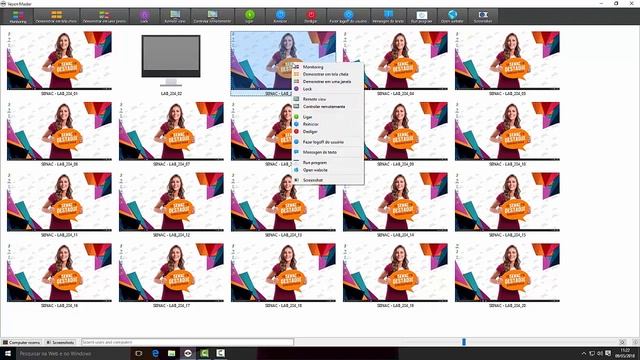Click the green Ligar toolbar icon
This screenshot has width=640, height=360.
[x=249, y=16]
